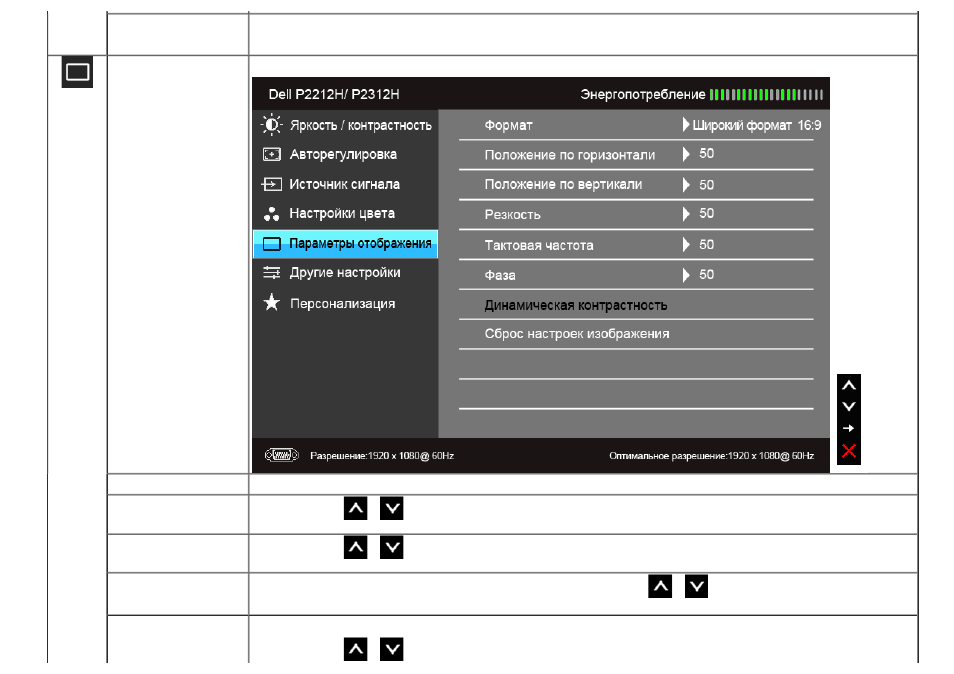Select the Тактовая частота setting
The image size is (954, 674).
point(538,245)
